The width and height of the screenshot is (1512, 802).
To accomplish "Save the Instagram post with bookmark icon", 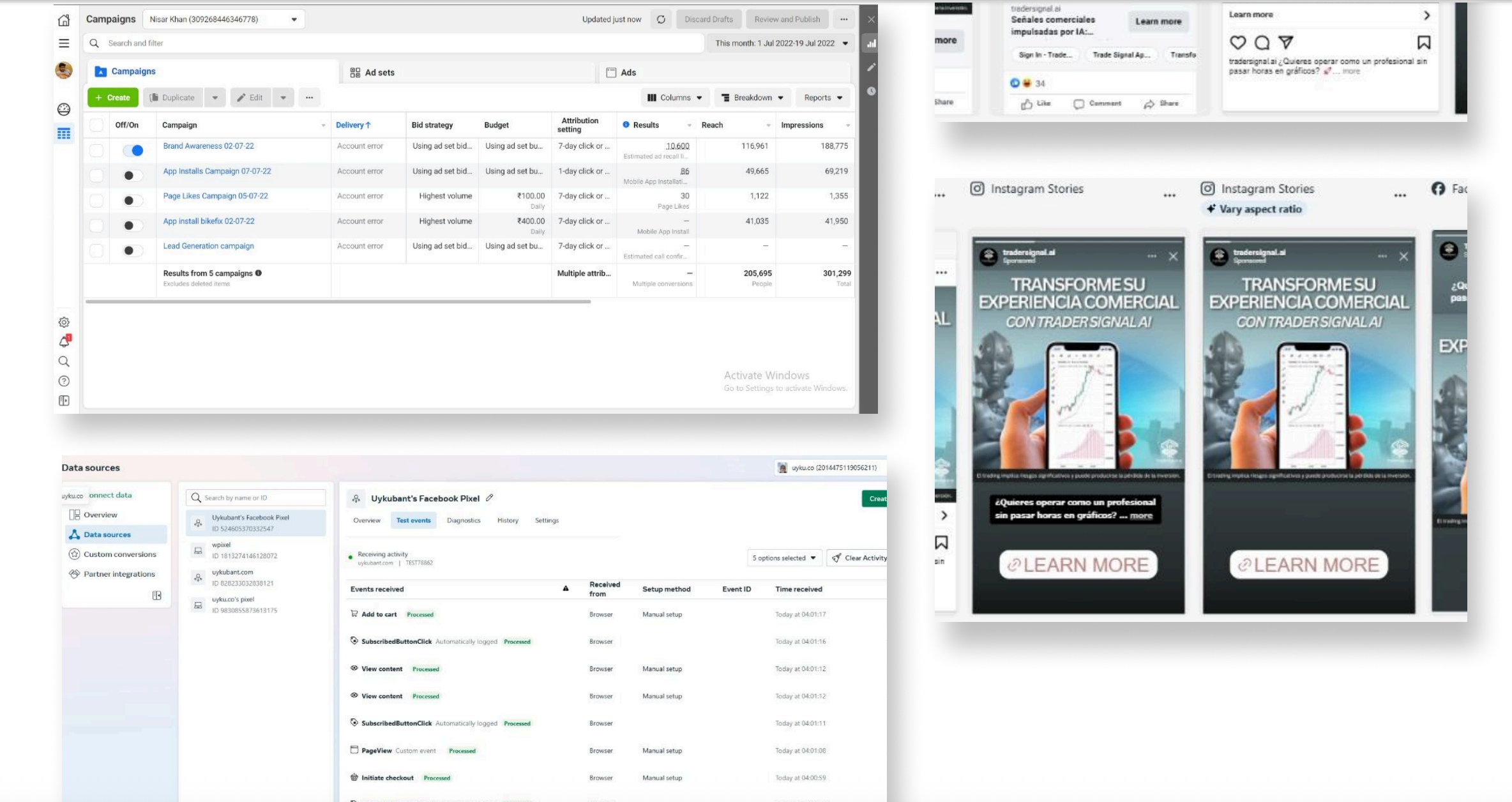I will [1424, 43].
